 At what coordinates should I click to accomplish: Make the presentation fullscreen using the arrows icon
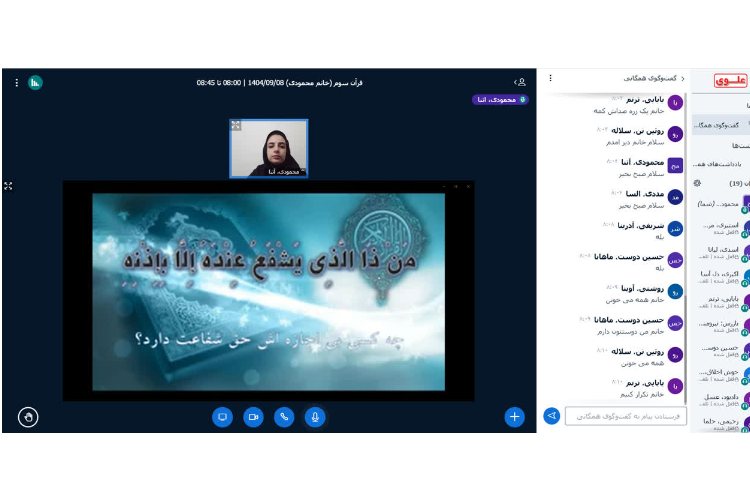pyautogui.click(x=8, y=186)
